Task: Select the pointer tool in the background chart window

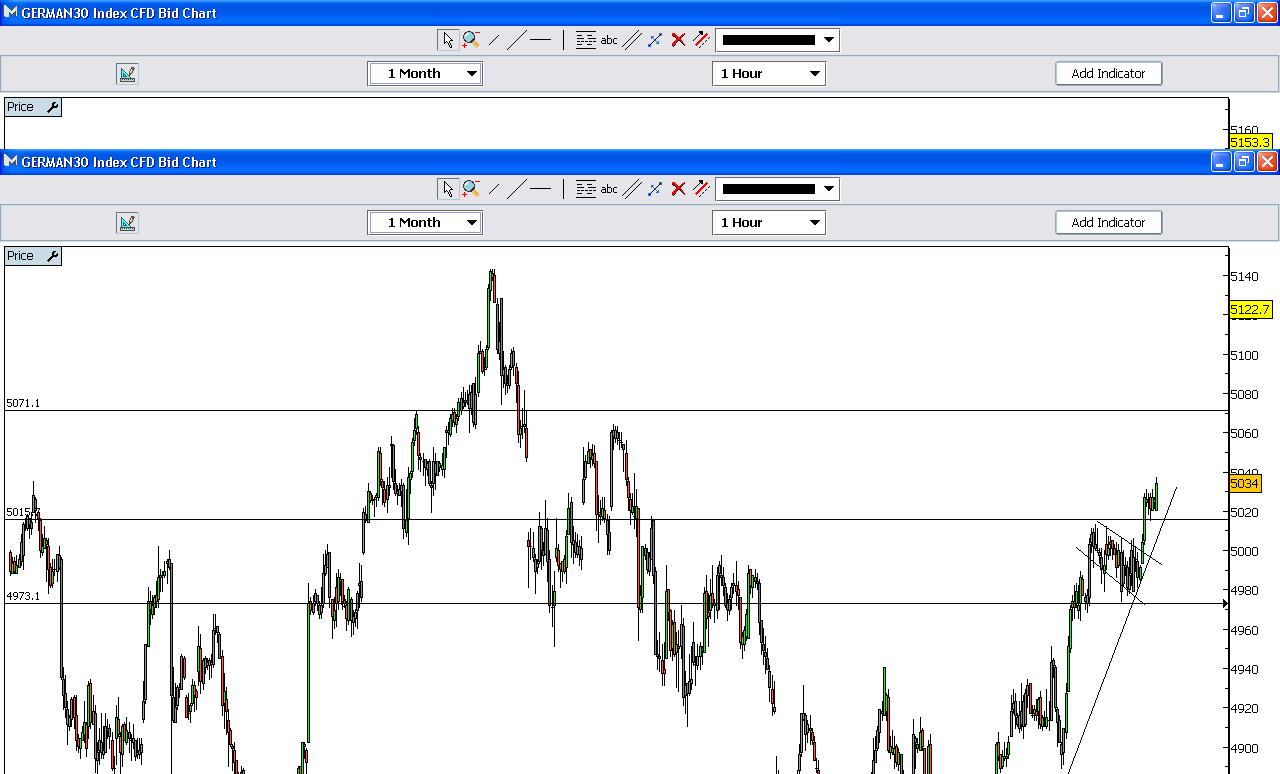Action: click(447, 40)
